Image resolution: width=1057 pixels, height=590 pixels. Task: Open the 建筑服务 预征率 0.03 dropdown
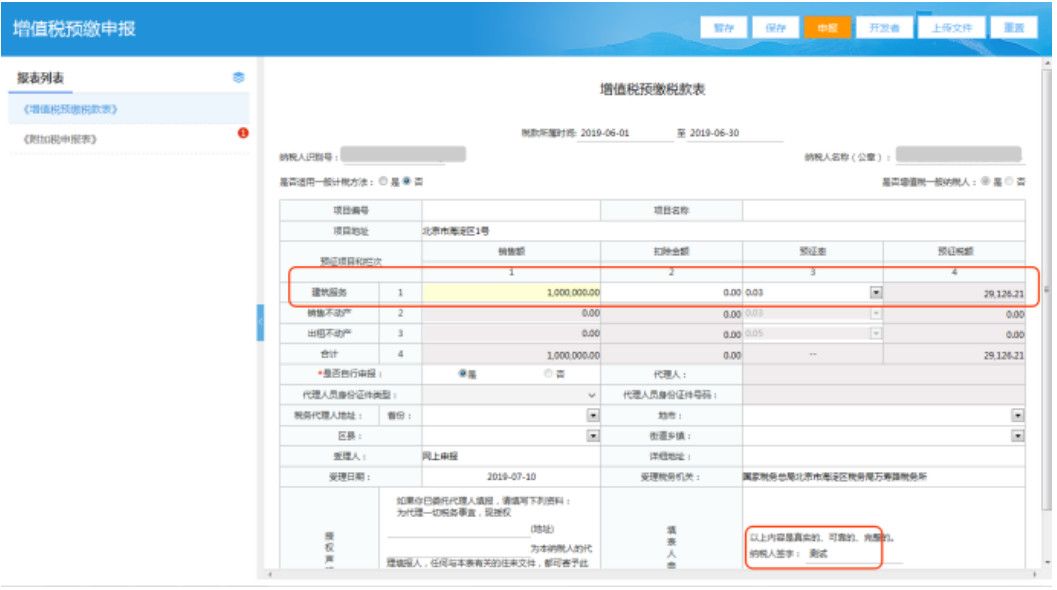pos(876,293)
